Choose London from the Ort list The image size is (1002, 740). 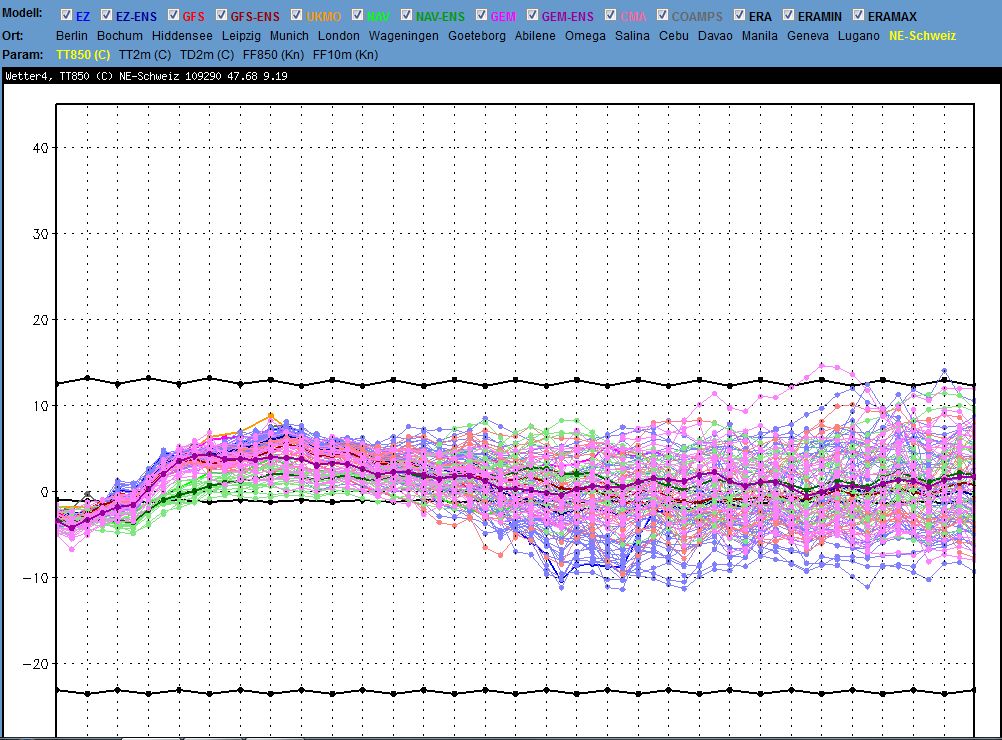[338, 35]
